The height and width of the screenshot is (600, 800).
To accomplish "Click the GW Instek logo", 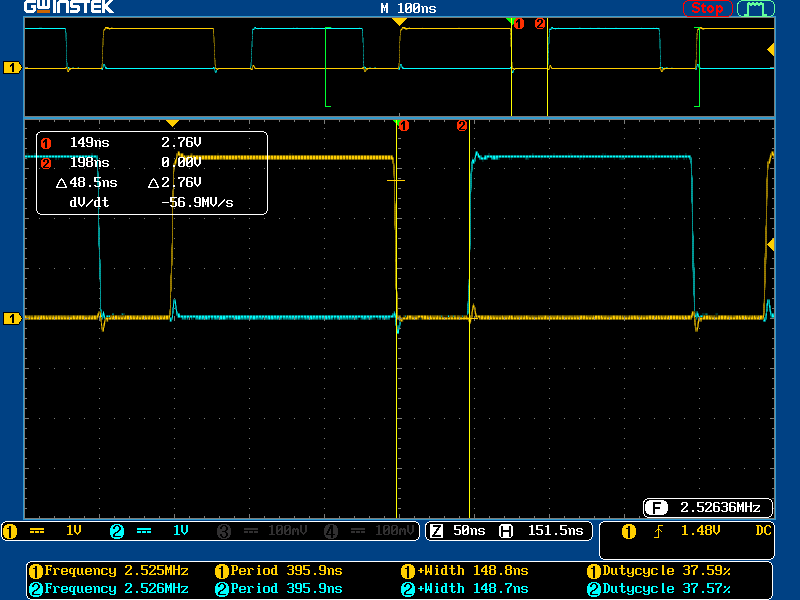I will coord(69,7).
